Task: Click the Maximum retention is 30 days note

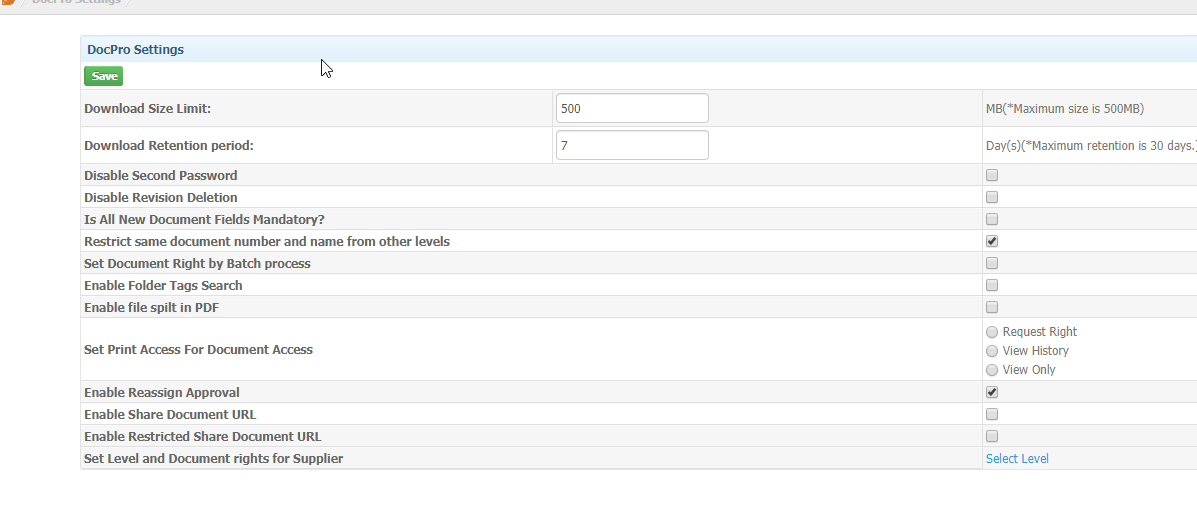Action: coord(1091,145)
